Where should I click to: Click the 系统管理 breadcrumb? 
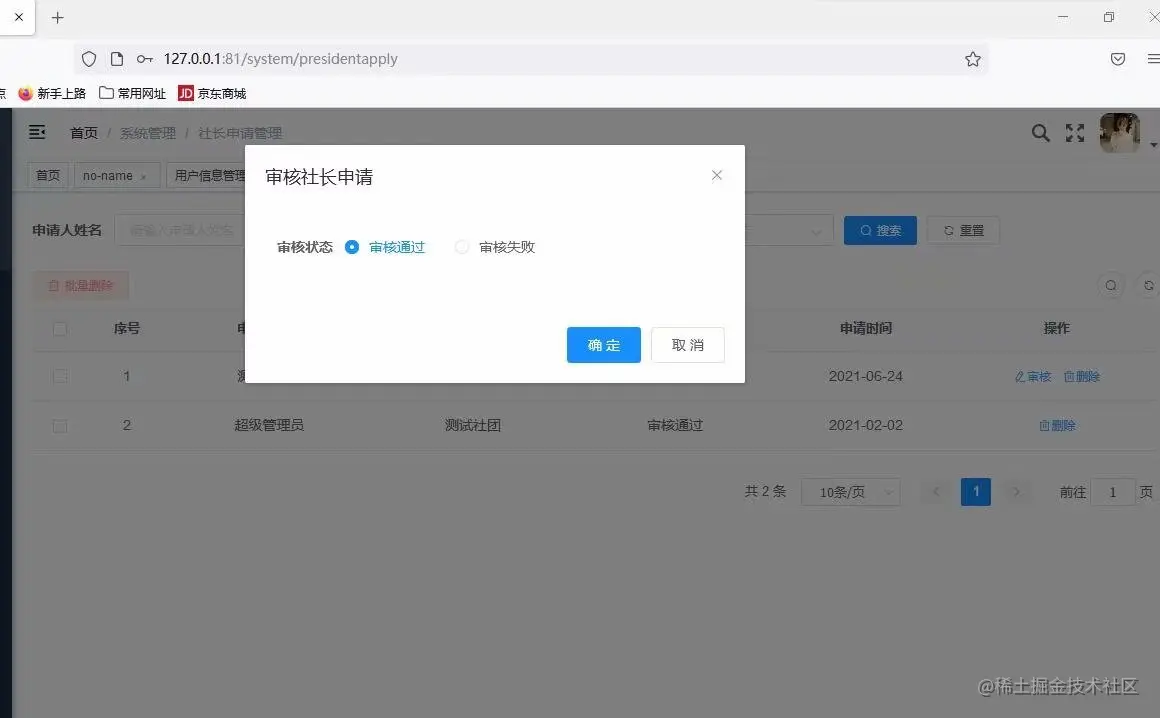147,133
